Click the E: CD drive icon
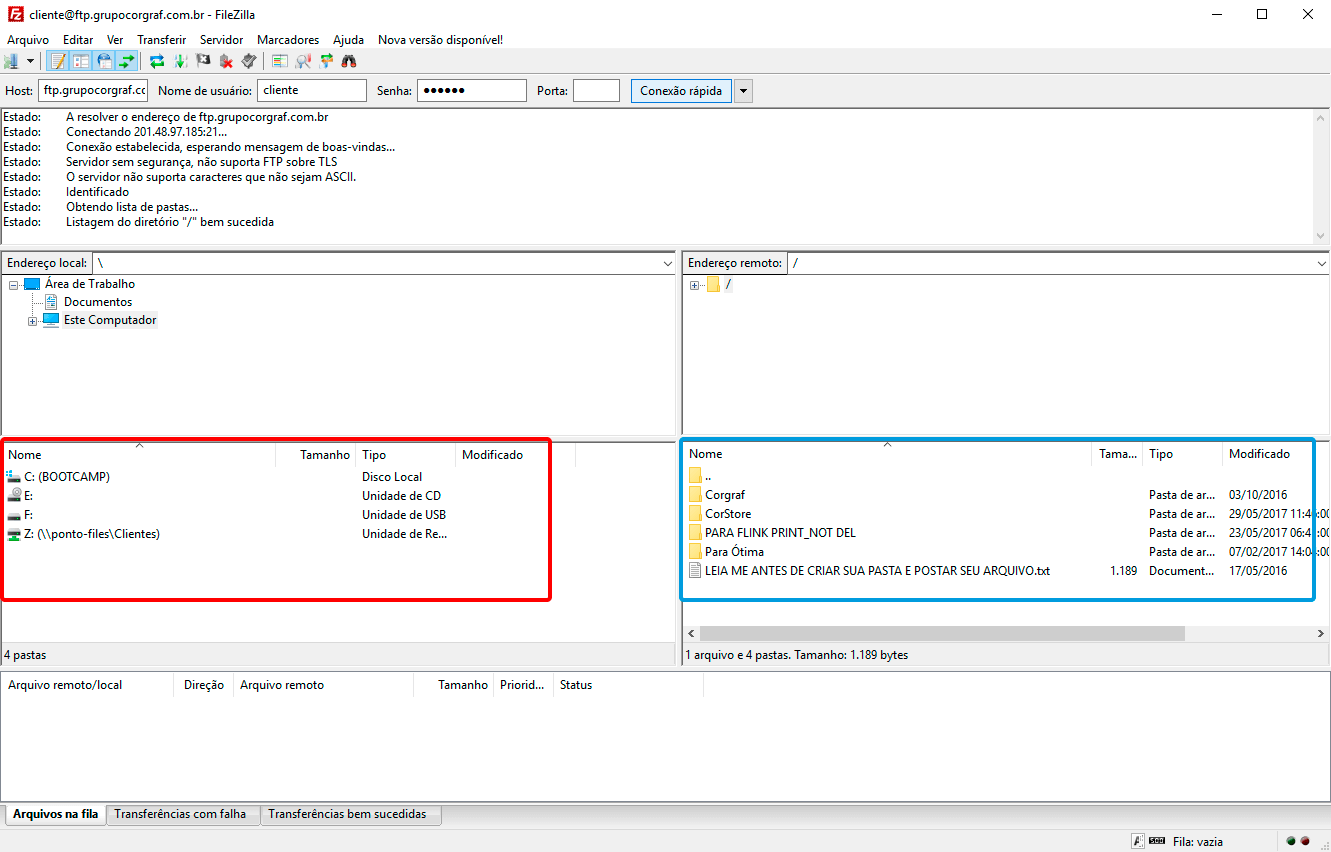The height and width of the screenshot is (852, 1331). click(14, 496)
